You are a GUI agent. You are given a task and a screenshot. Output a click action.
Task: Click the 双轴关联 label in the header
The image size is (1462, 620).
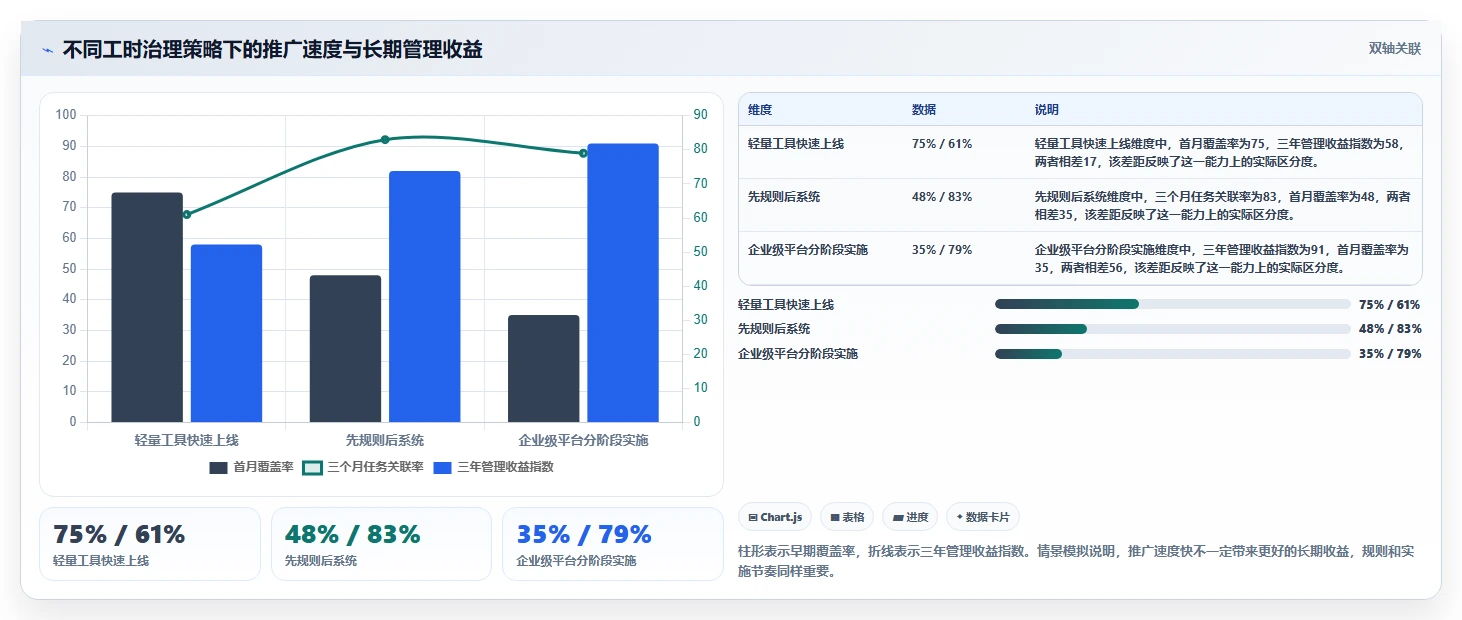coord(1394,49)
